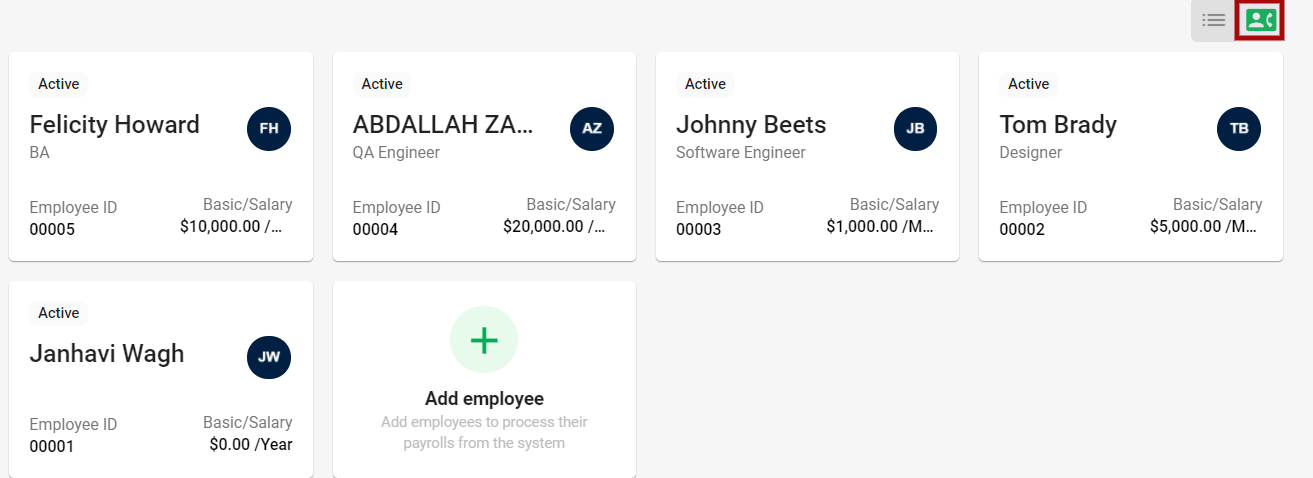Click Felicity Howard's FH avatar
This screenshot has width=1313, height=478.
(269, 129)
